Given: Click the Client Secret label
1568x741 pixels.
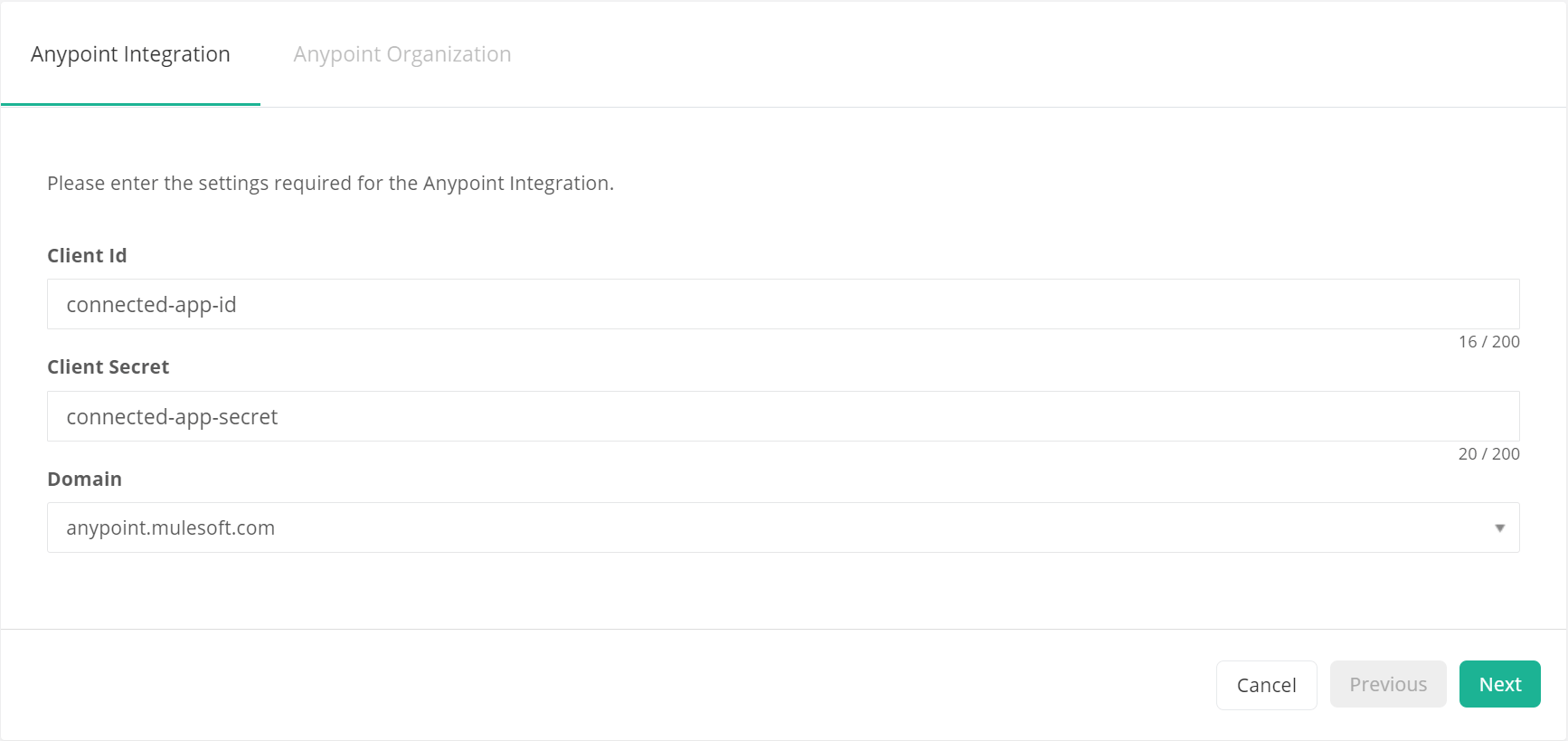Looking at the screenshot, I should click(x=108, y=366).
